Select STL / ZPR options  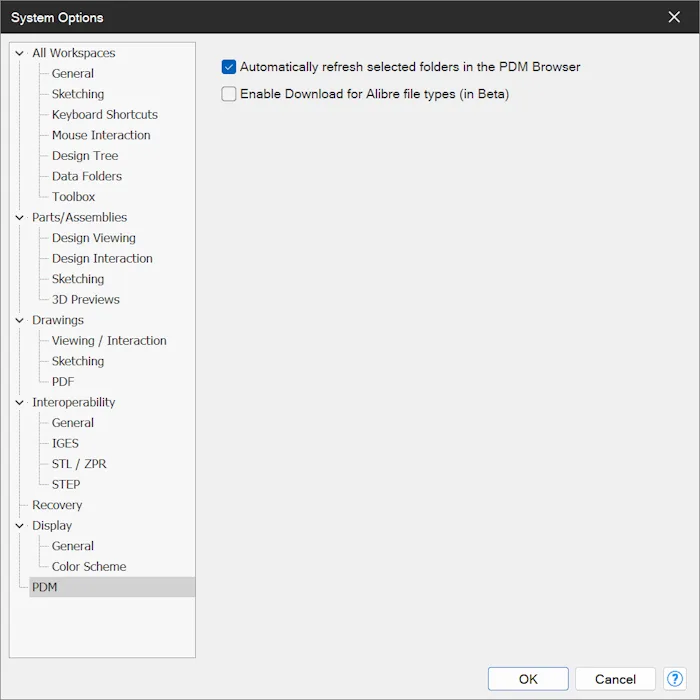point(79,463)
